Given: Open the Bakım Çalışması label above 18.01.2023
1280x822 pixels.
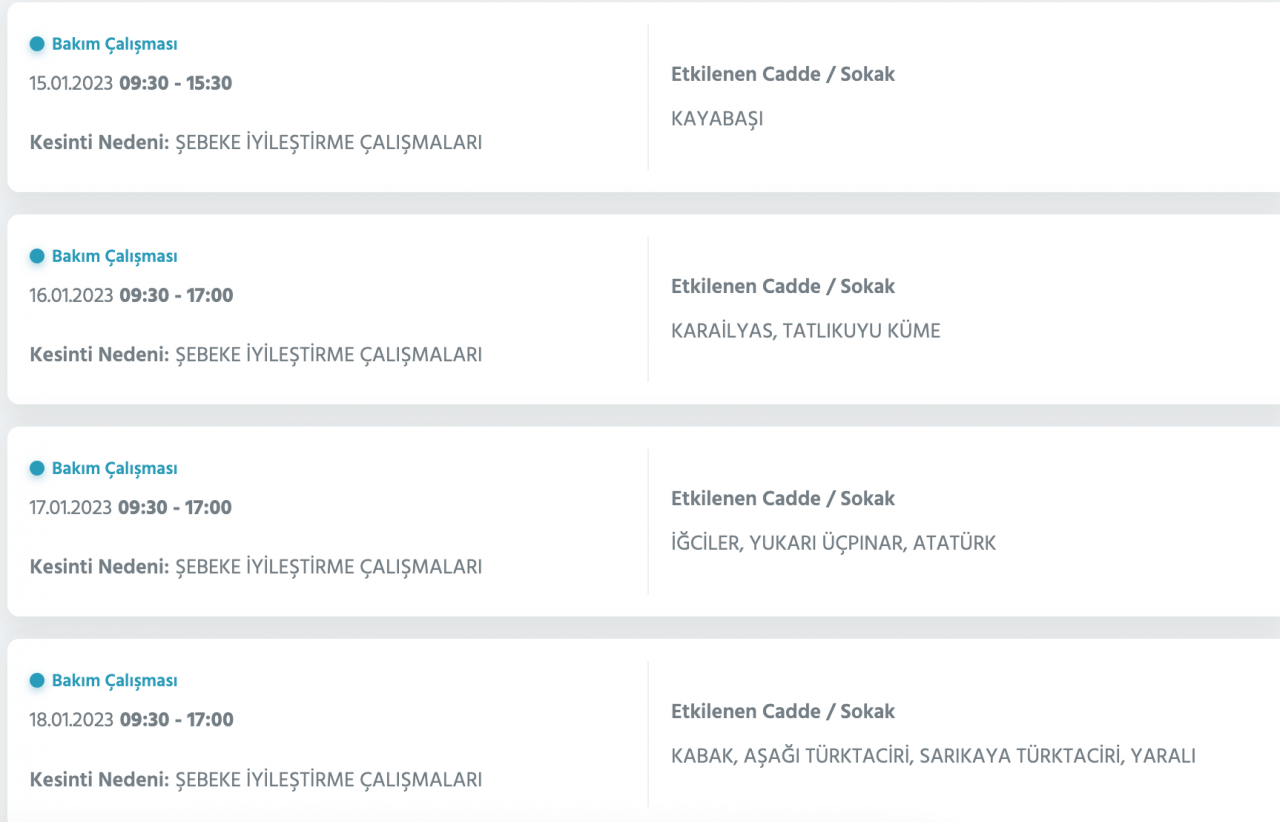Looking at the screenshot, I should tap(114, 681).
